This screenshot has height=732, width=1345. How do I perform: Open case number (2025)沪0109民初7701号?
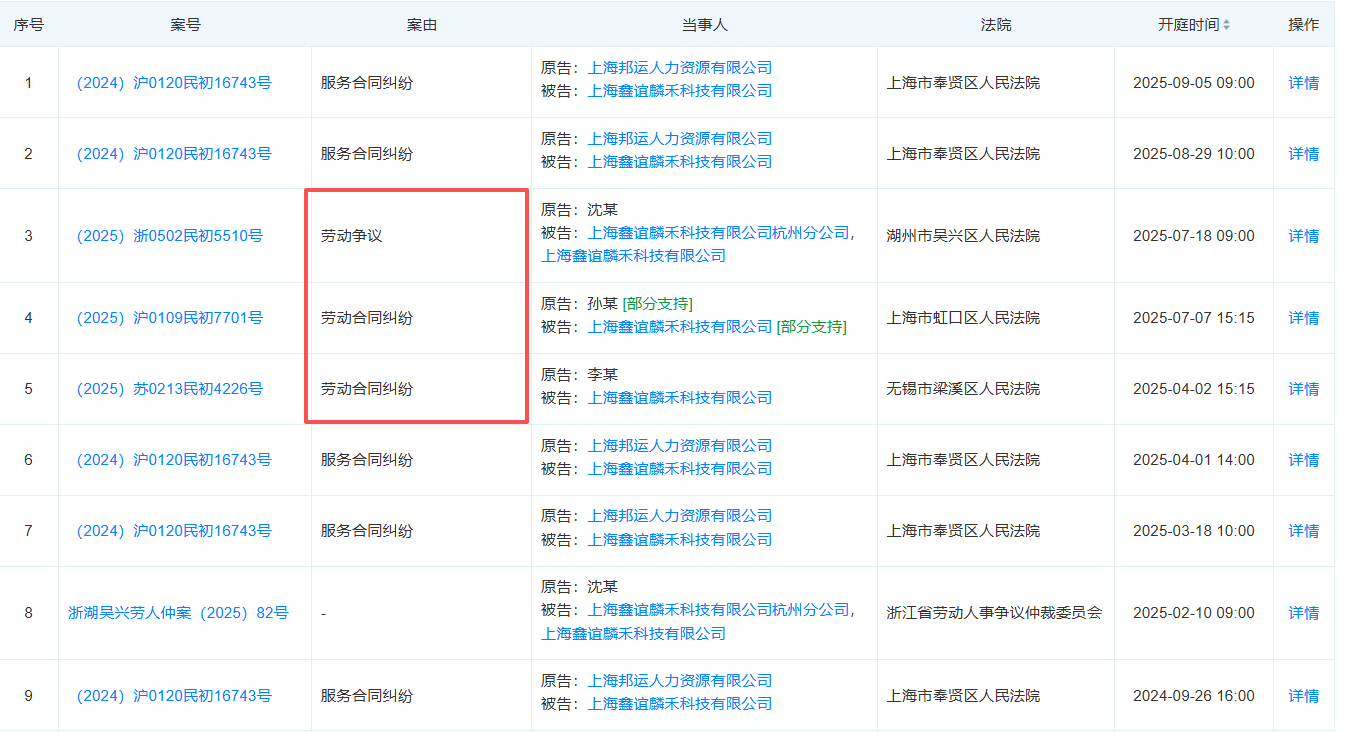point(170,318)
